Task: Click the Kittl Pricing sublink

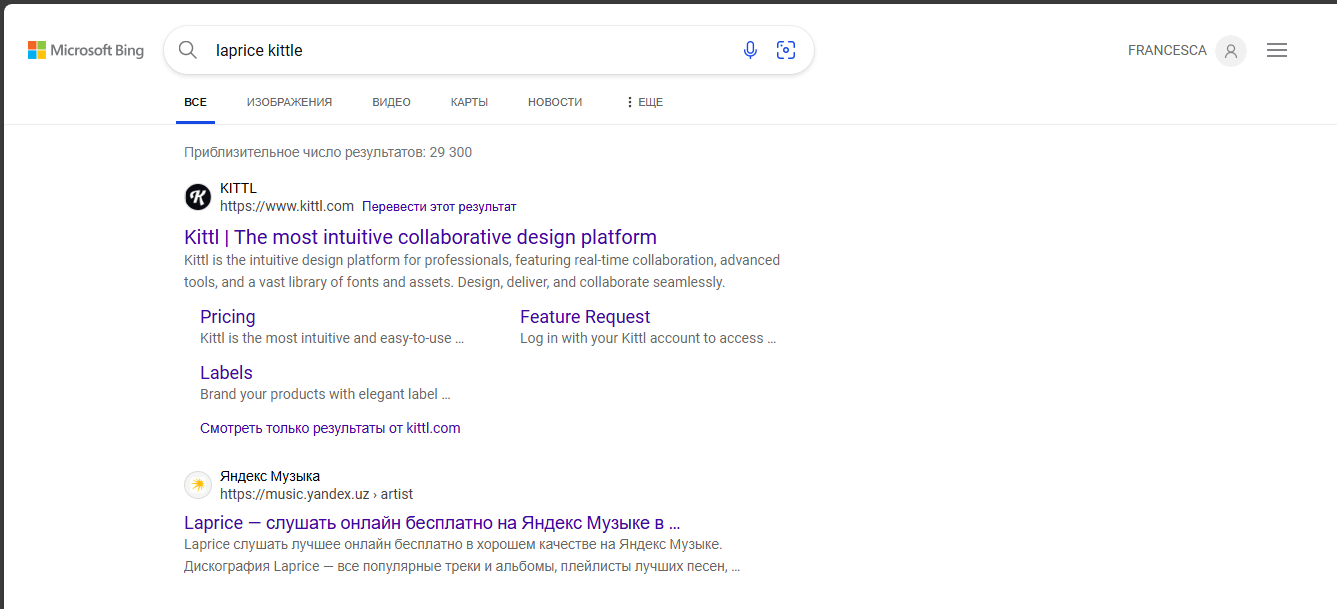Action: tap(228, 317)
